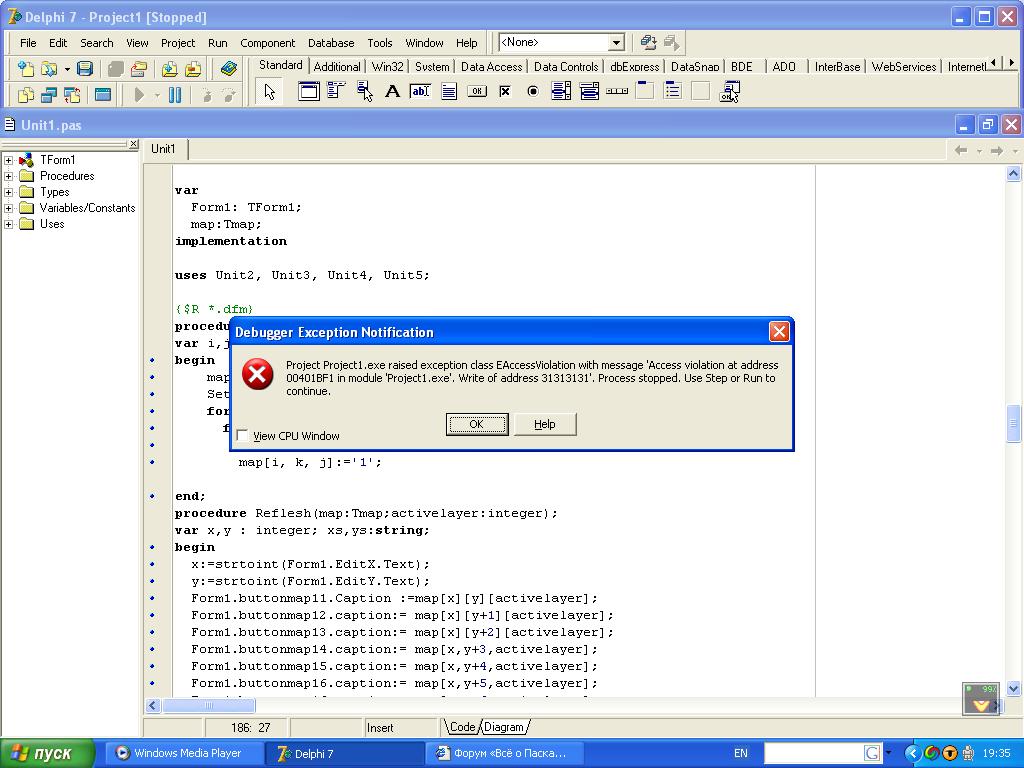
Task: Select the RadioButton component icon
Action: click(533, 92)
